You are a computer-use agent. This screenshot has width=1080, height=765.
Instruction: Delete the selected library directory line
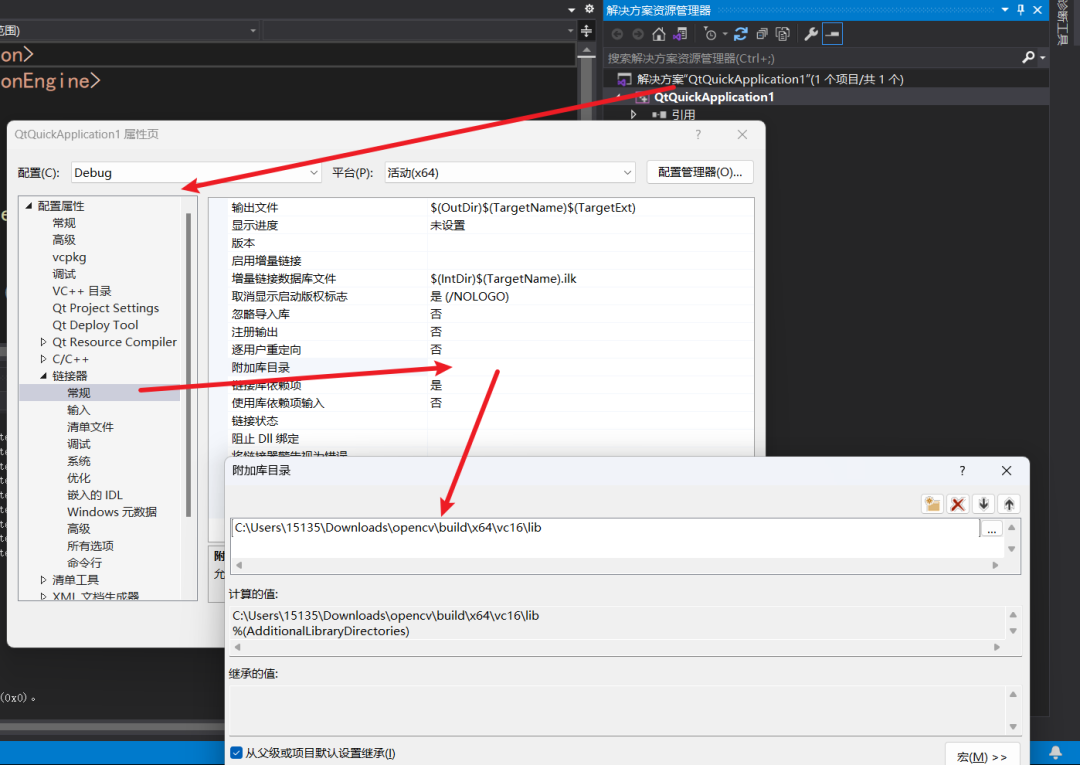[958, 504]
